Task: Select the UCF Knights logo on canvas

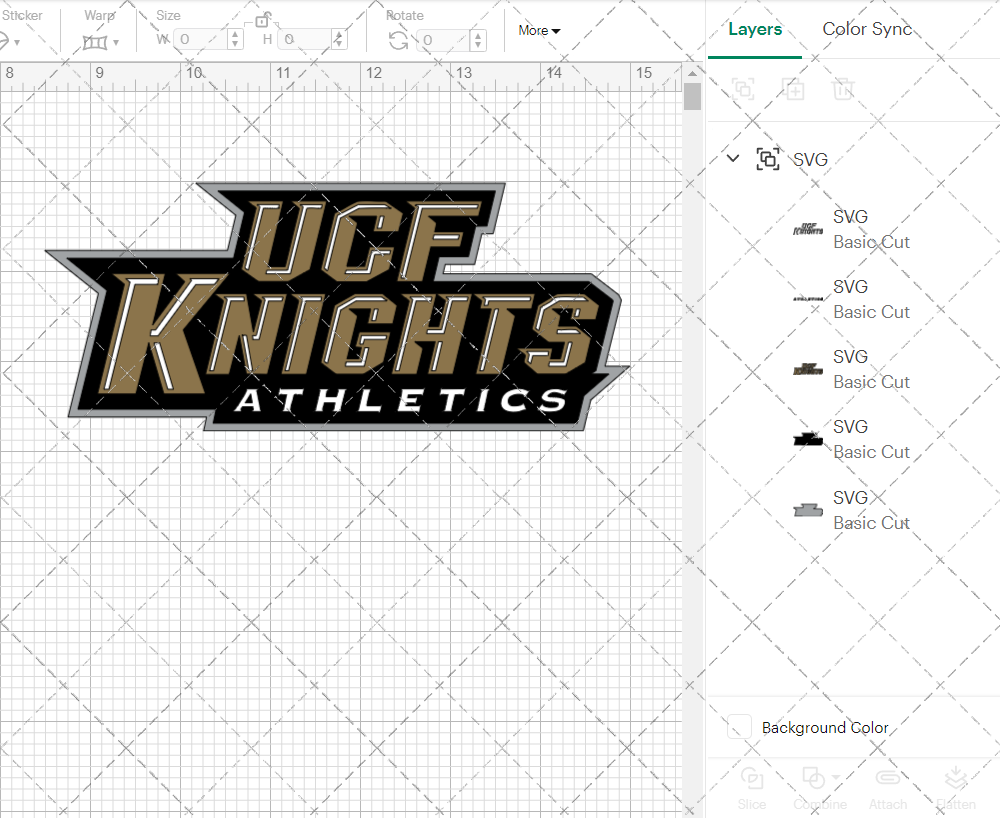Action: coord(337,307)
